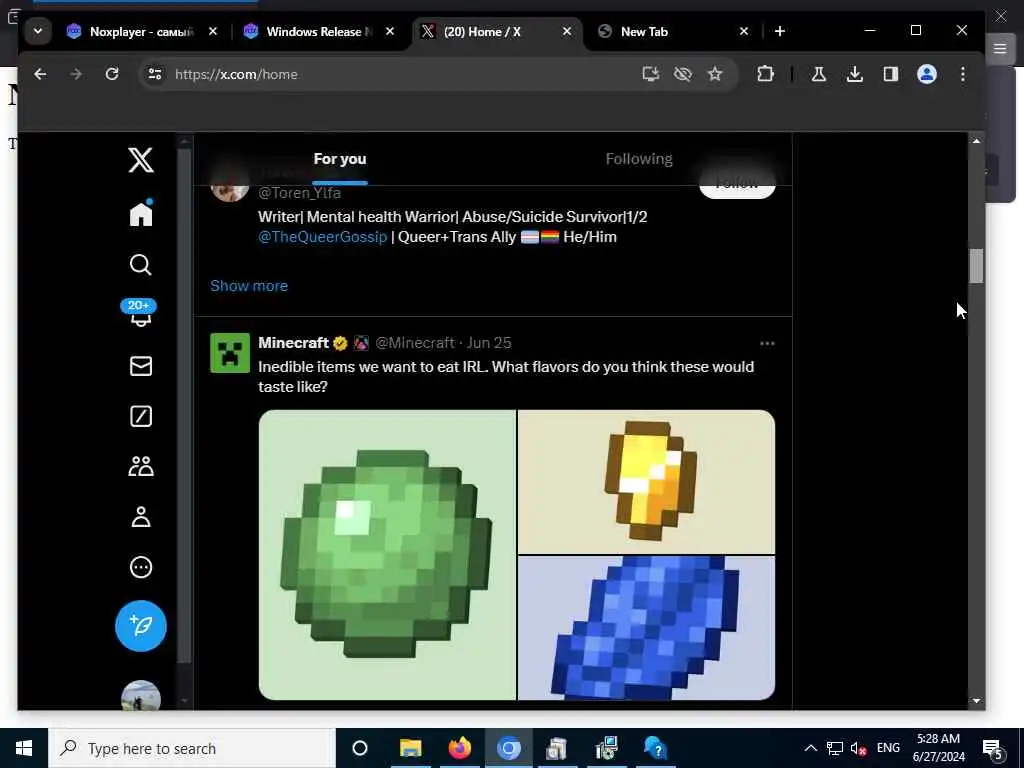Bookmark this page with star icon
Image resolution: width=1024 pixels, height=768 pixels.
click(715, 74)
